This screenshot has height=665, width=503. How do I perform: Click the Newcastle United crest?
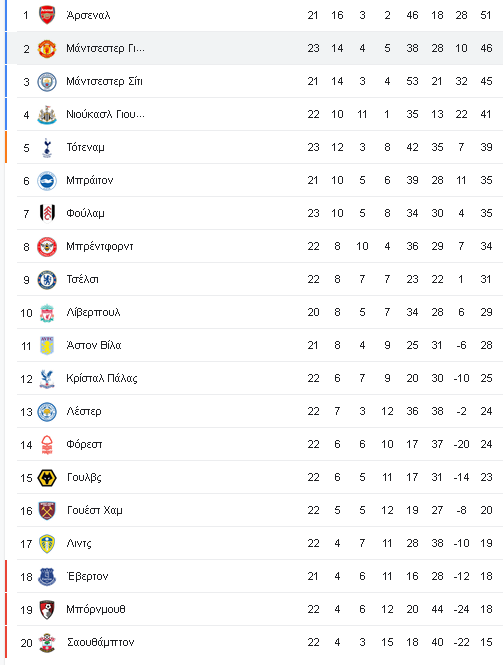pos(47,115)
